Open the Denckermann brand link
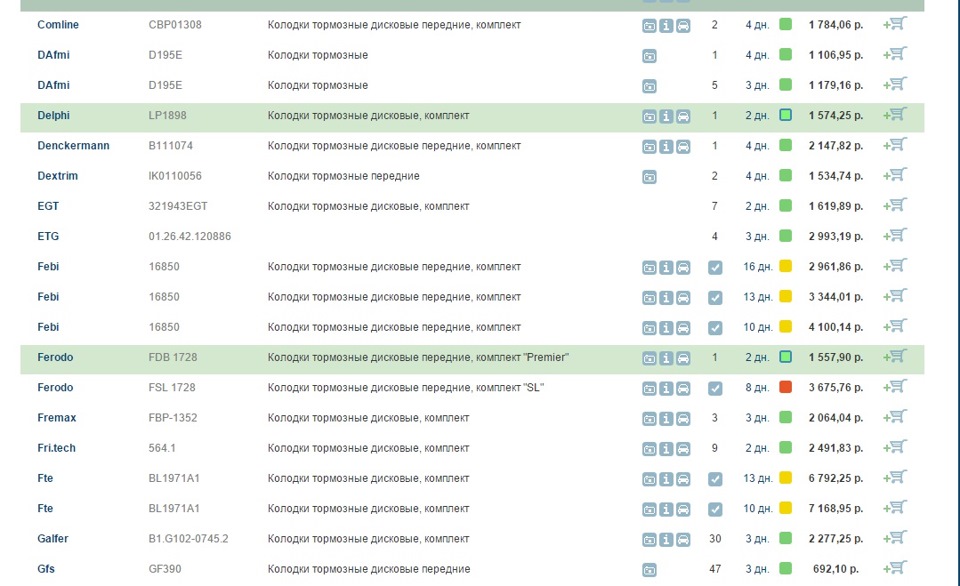The height and width of the screenshot is (586, 960). (x=73, y=146)
